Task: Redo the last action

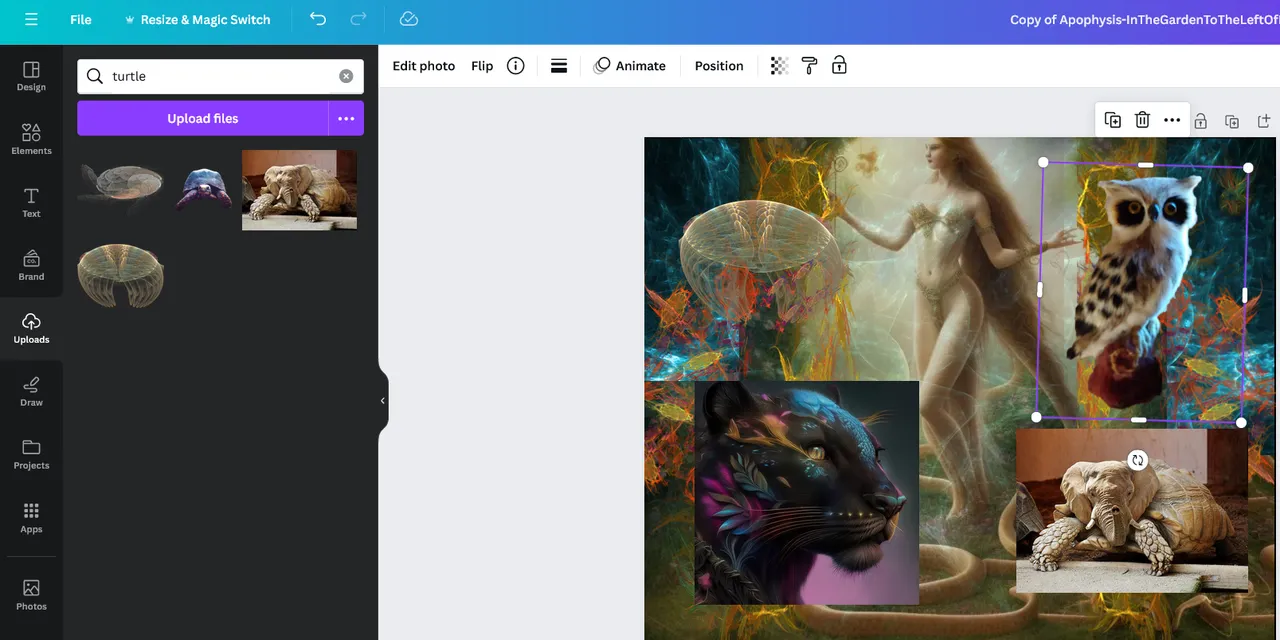Action: (358, 19)
